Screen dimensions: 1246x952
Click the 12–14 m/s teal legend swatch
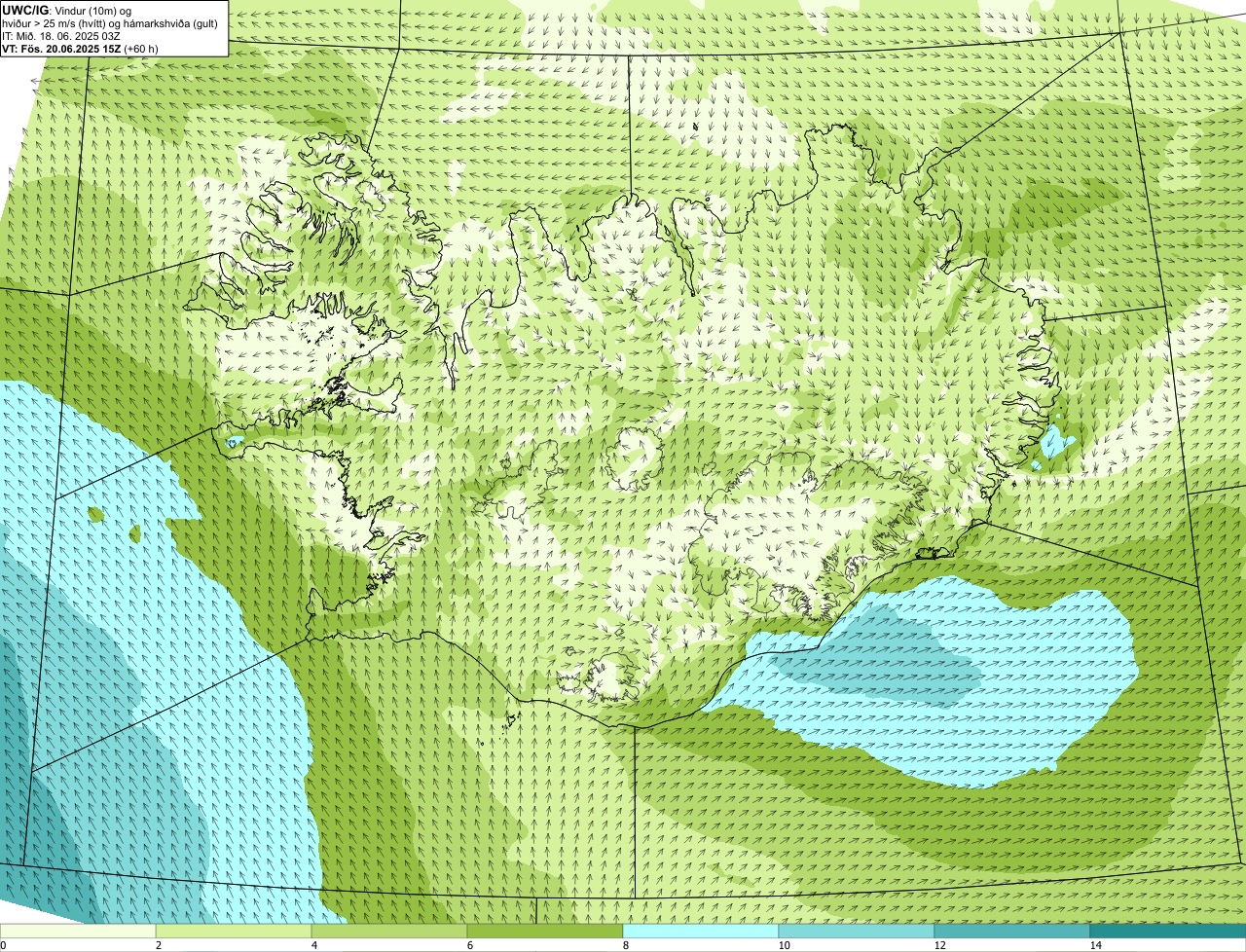(x=1012, y=931)
